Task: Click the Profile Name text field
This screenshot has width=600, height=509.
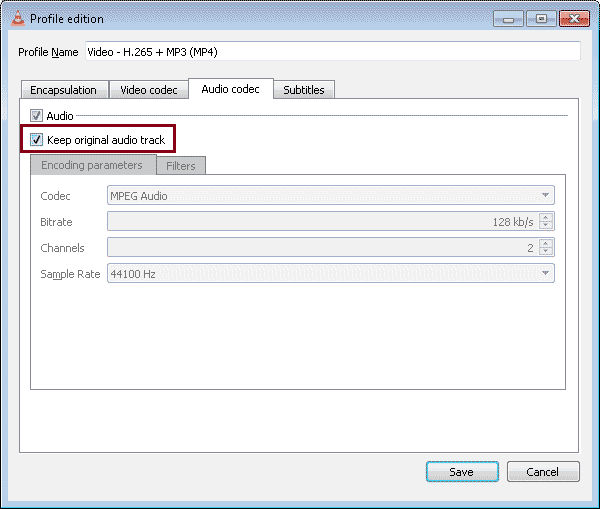Action: tap(333, 51)
